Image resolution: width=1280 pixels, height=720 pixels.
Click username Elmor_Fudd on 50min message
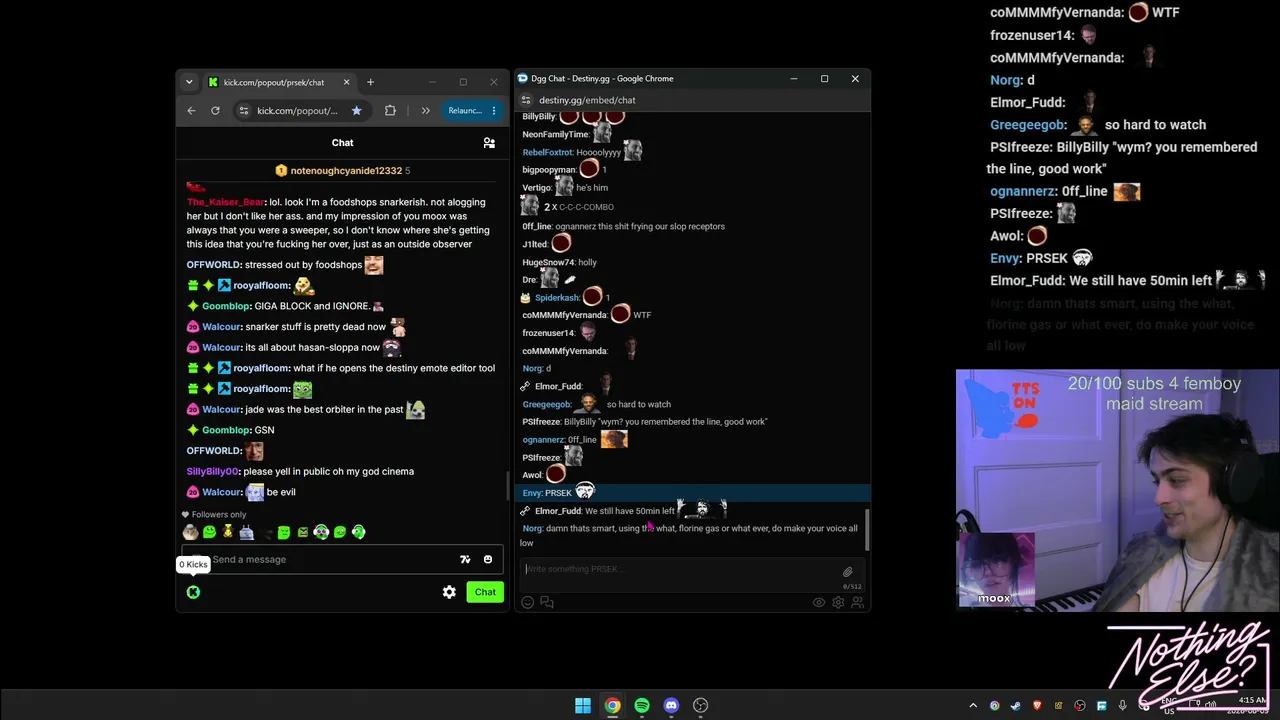(x=558, y=511)
